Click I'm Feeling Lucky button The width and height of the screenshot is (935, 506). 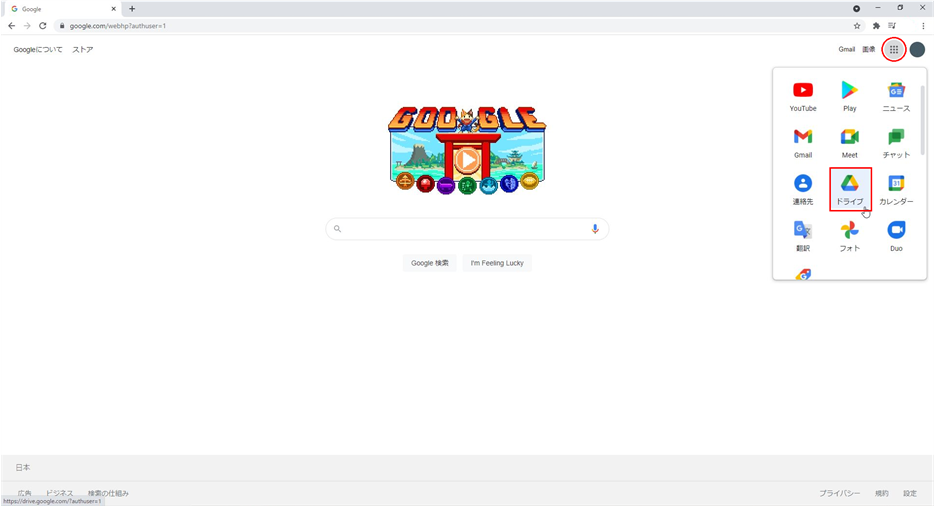point(497,263)
